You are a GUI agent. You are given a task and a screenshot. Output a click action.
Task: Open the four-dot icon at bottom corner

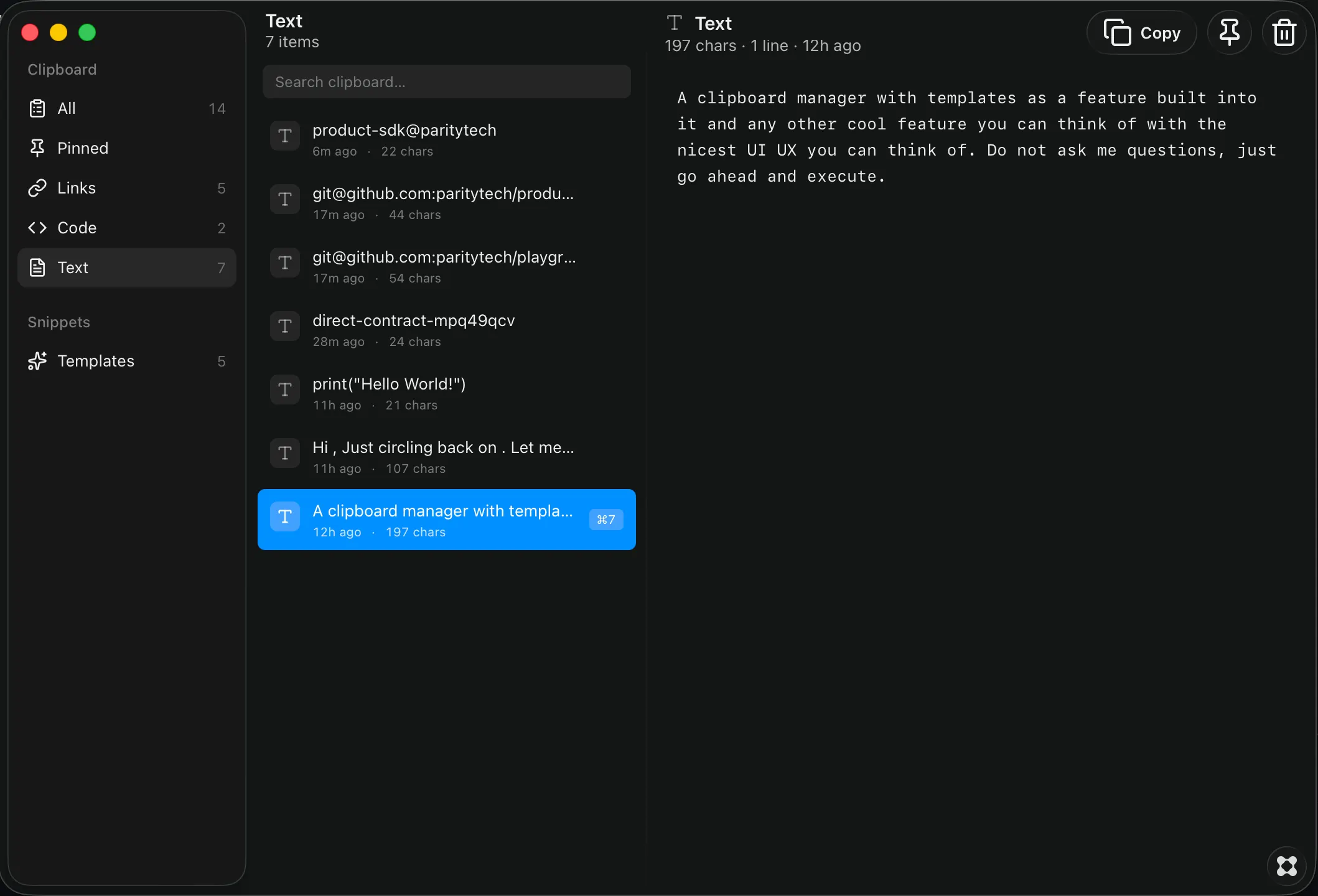pos(1286,866)
